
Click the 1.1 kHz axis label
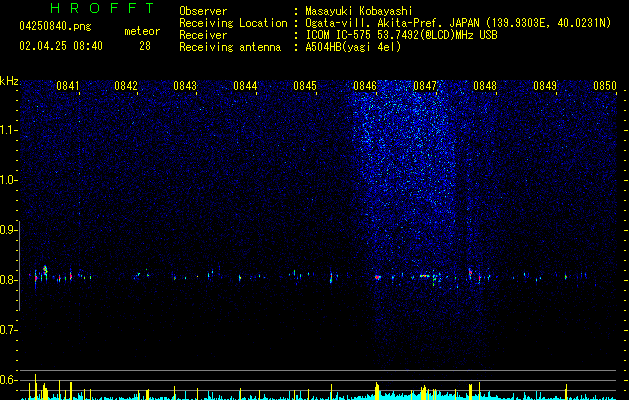tap(7, 130)
